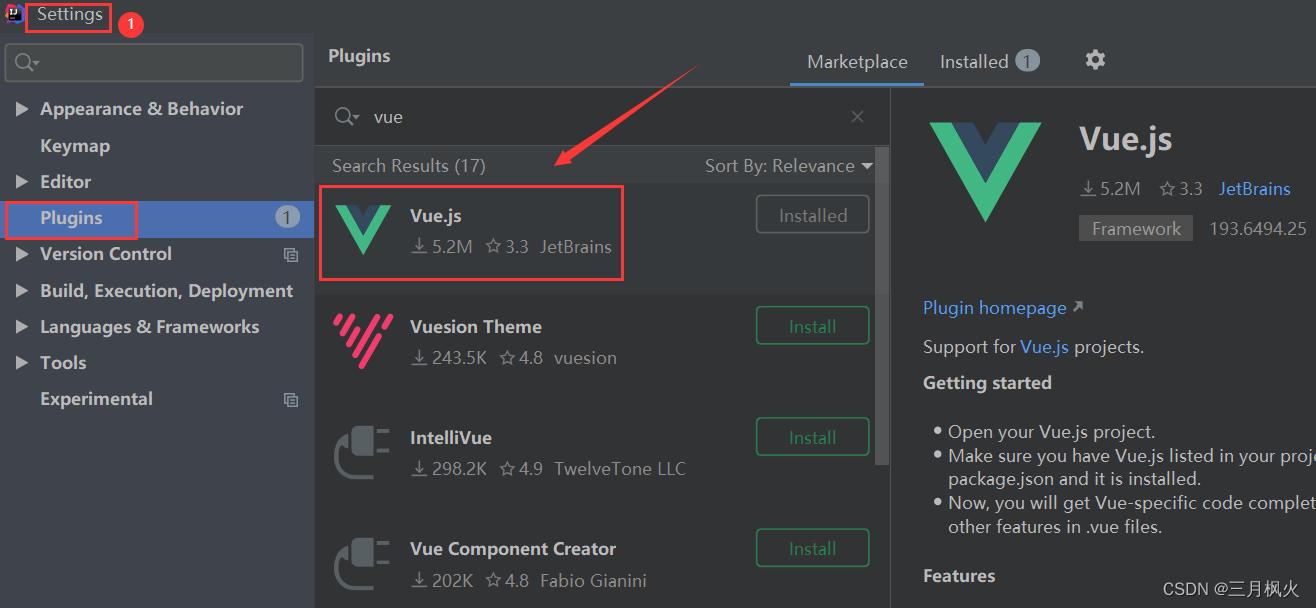Install the IntelliVue plugin
Image resolution: width=1316 pixels, height=608 pixels.
click(x=812, y=437)
